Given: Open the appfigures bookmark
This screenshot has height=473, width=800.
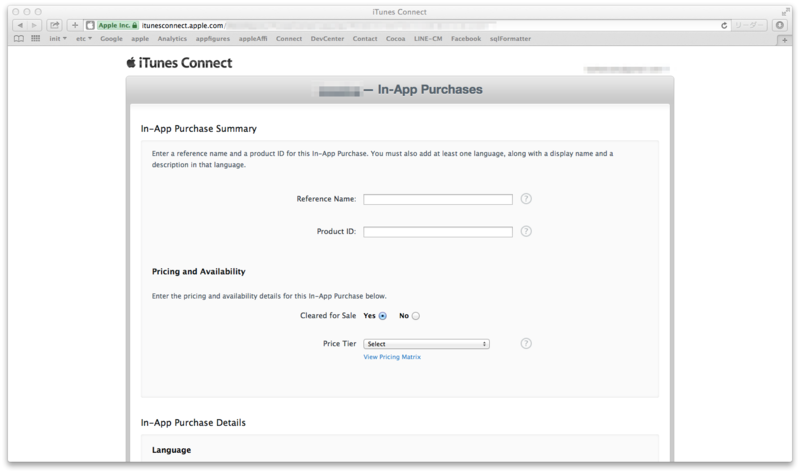Looking at the screenshot, I should (213, 39).
